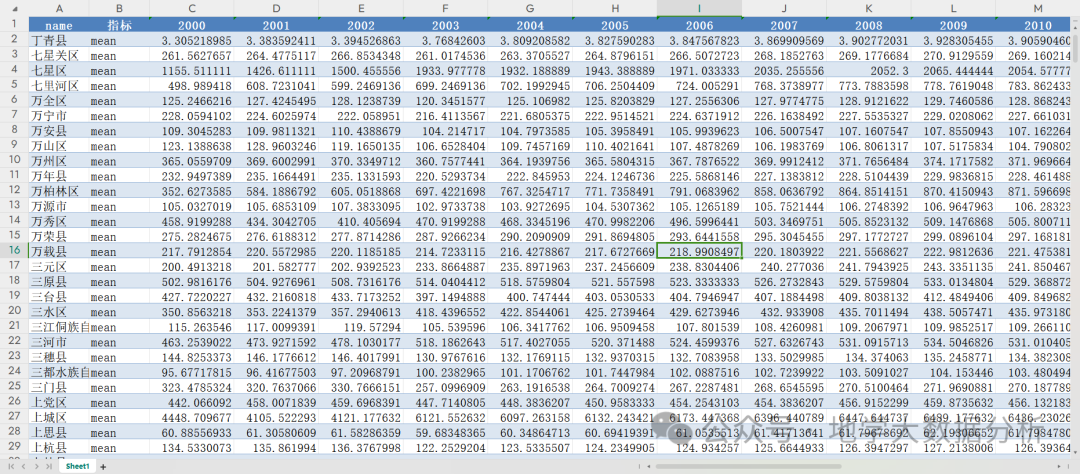Click cell with value 442.066092
1080x474 pixels.
click(191, 401)
